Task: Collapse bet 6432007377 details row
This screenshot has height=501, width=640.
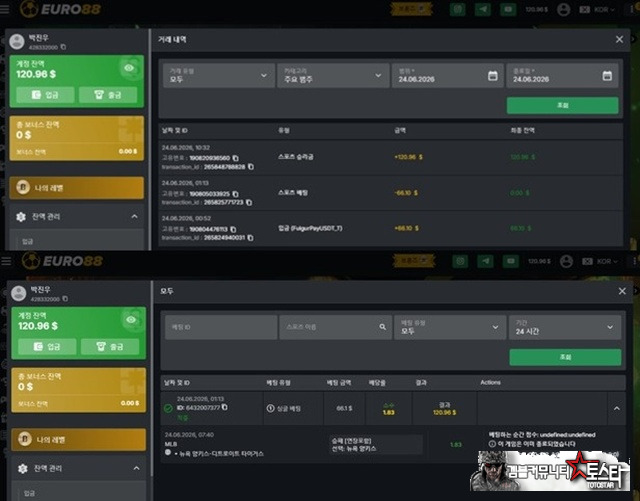Action: pos(617,408)
